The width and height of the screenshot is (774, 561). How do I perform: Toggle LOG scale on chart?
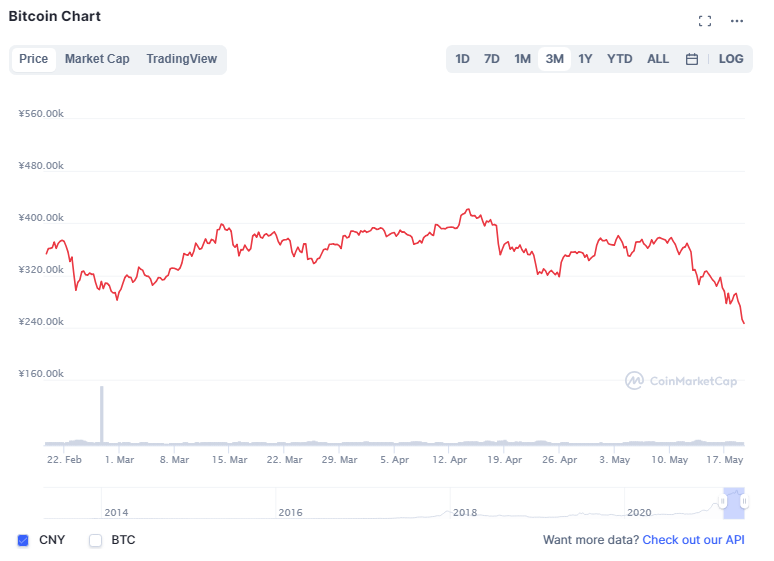tap(731, 59)
